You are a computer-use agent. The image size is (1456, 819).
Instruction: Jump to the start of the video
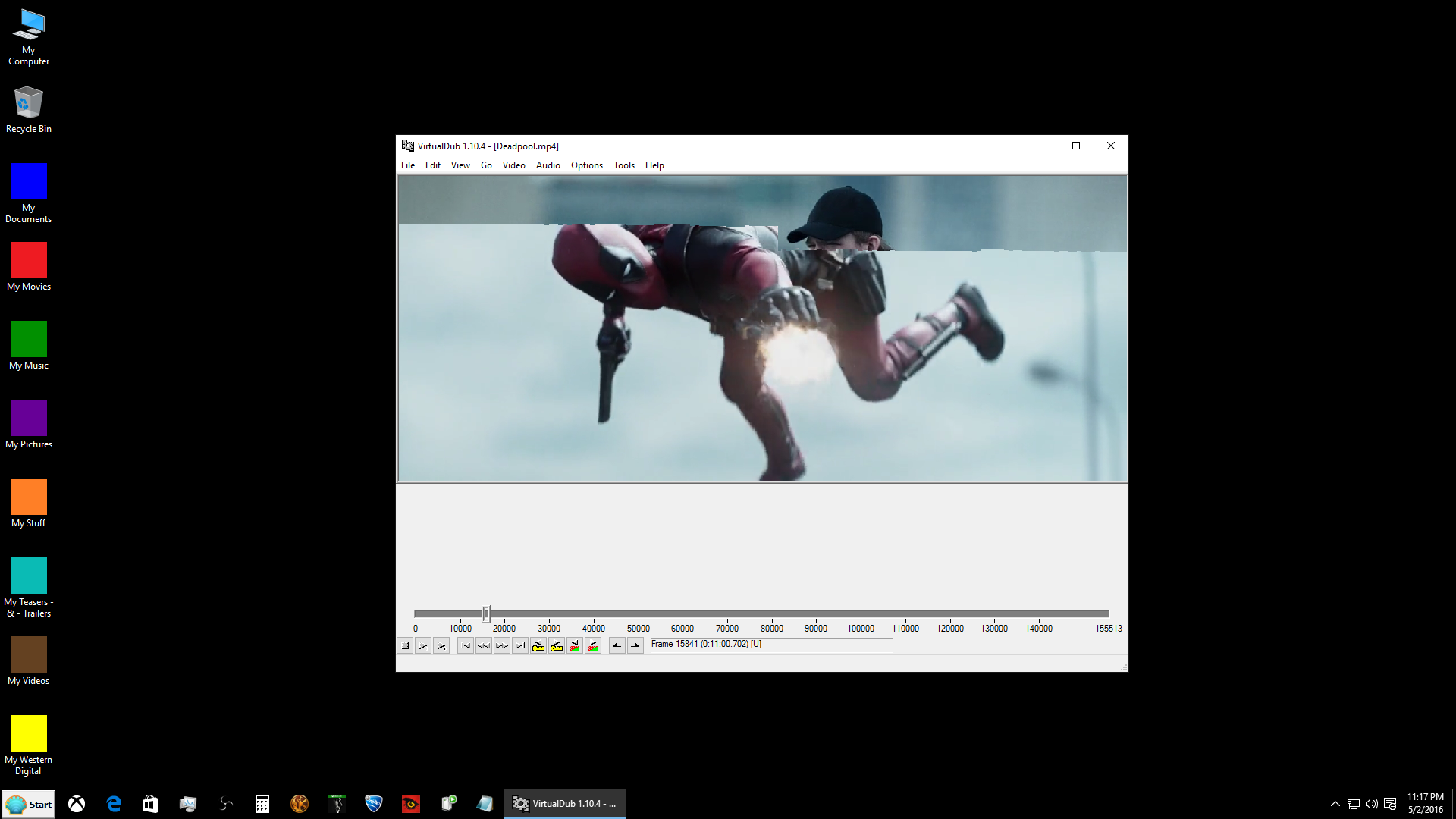click(466, 646)
